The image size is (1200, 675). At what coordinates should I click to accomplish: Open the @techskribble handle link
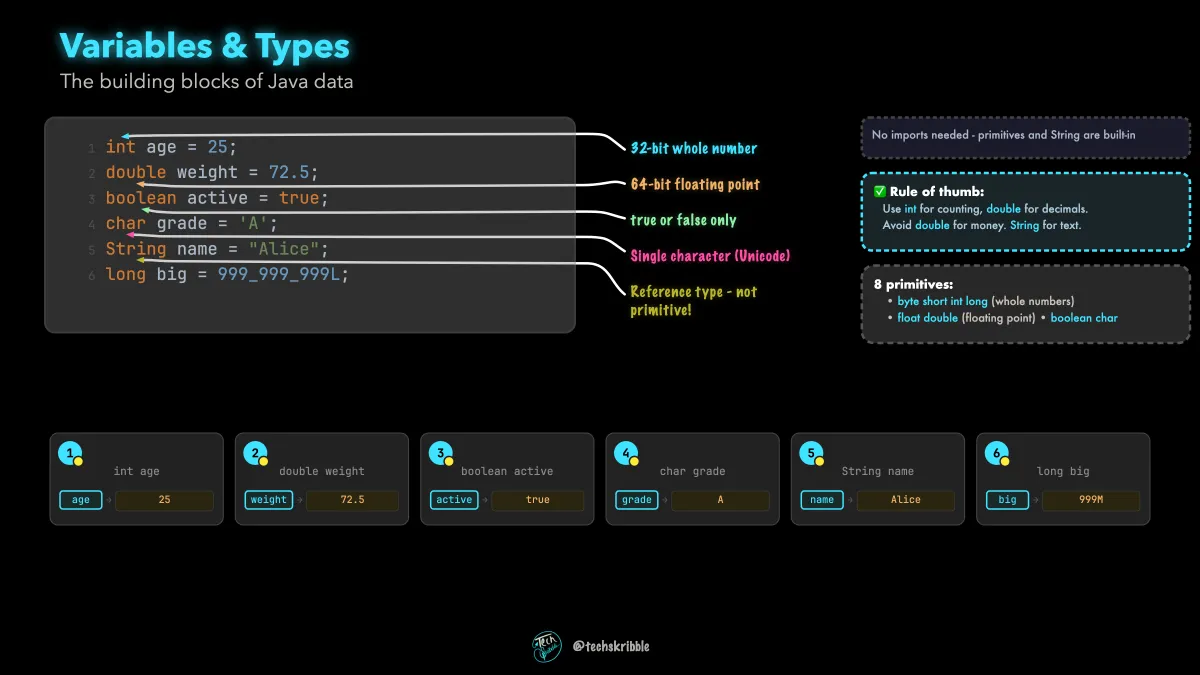[611, 647]
